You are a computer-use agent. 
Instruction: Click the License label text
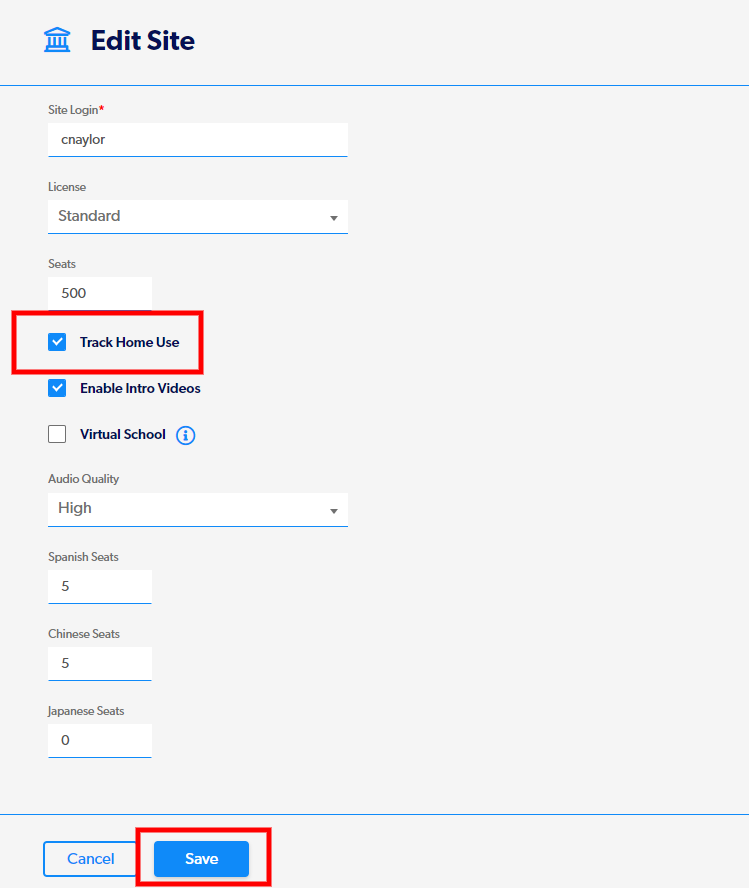67,187
